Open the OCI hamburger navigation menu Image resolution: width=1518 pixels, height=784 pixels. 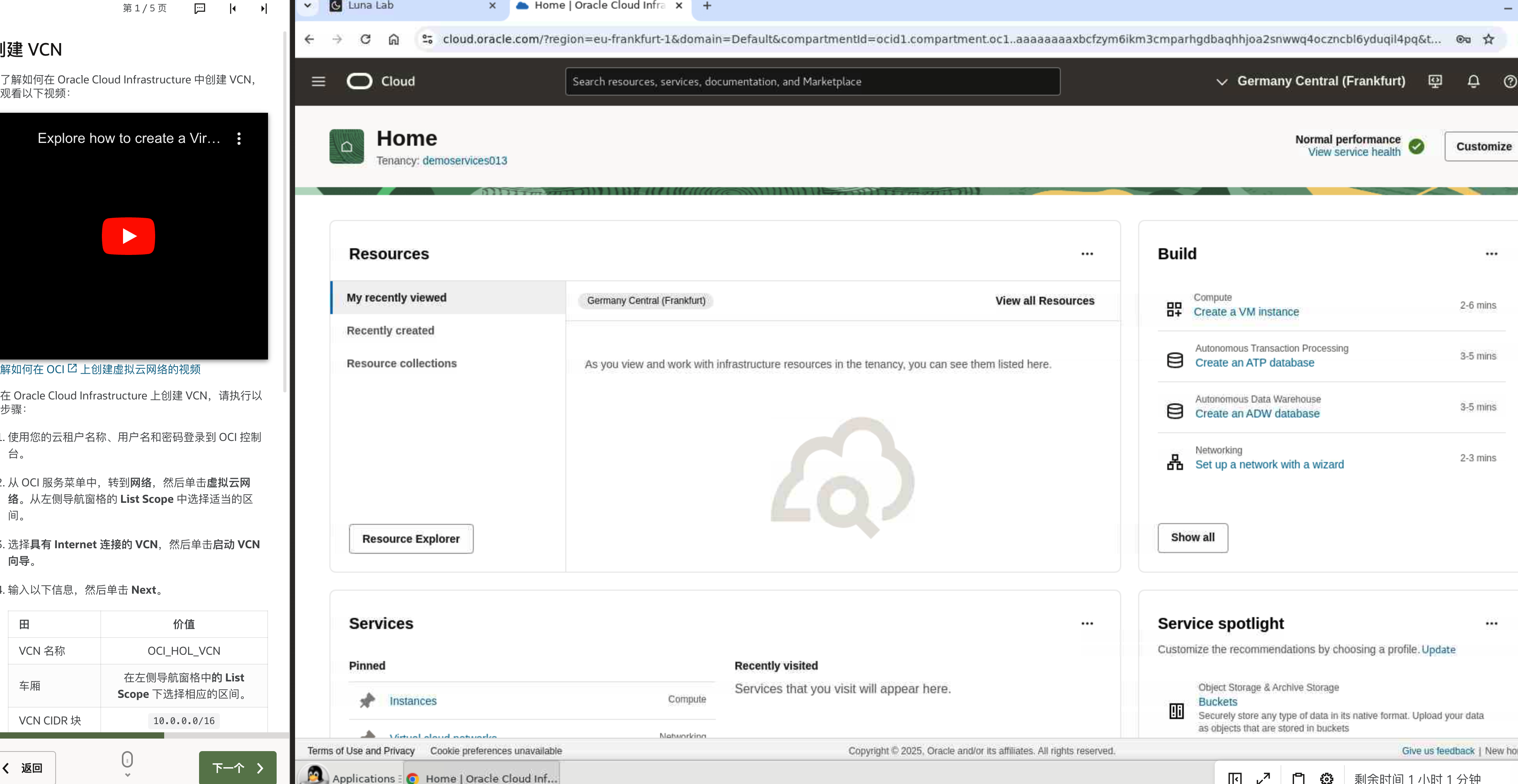(318, 81)
